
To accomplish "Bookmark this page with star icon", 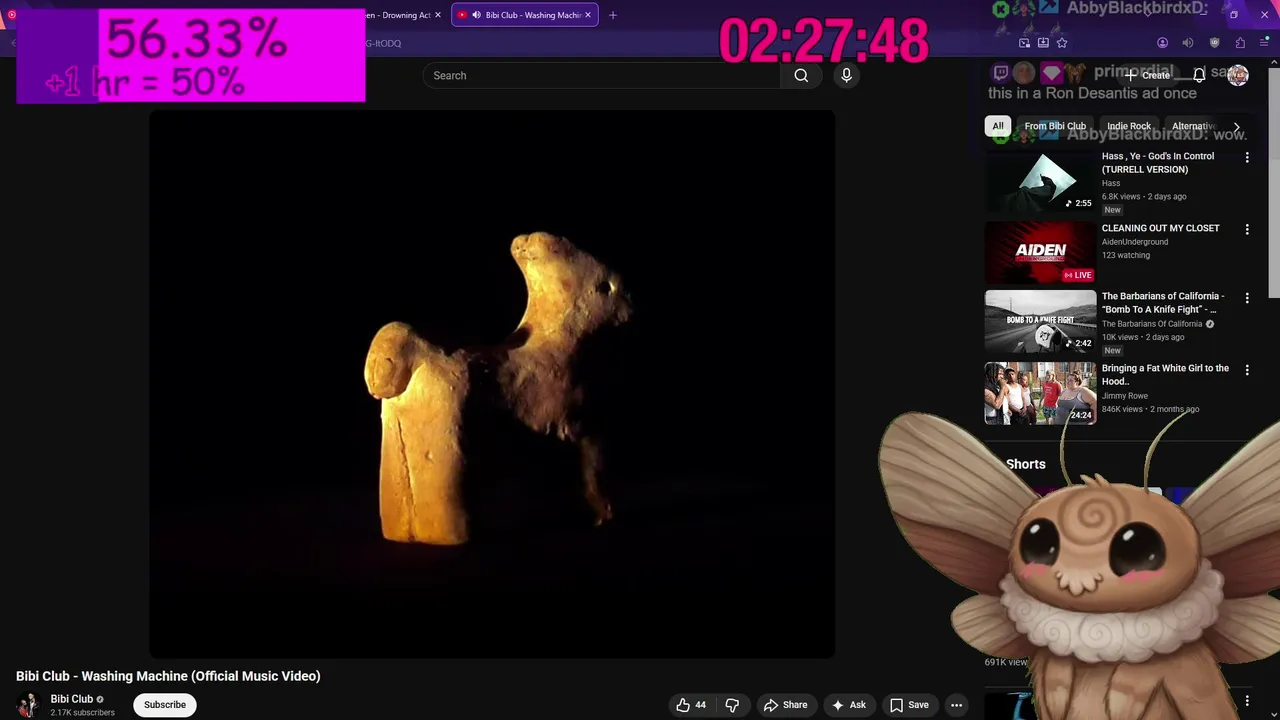I will (x=1062, y=43).
